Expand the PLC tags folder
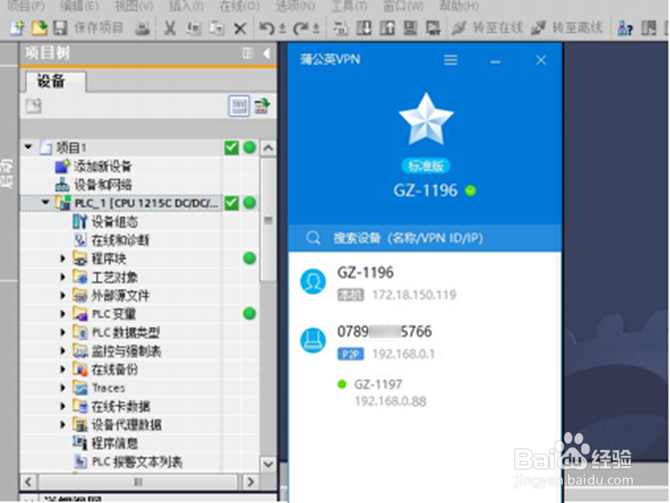This screenshot has width=670, height=503. (63, 314)
